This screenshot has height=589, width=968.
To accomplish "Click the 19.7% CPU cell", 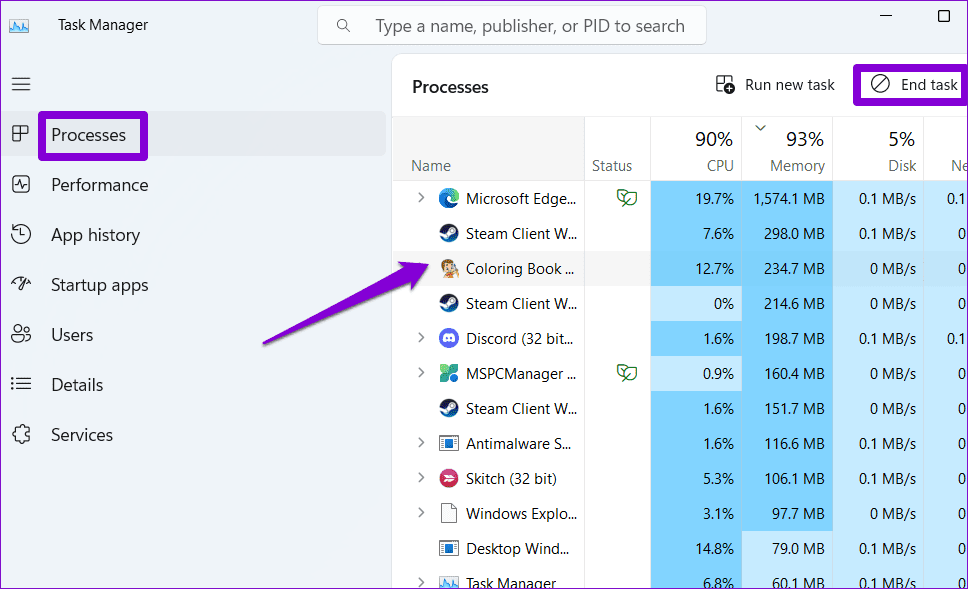I will [x=696, y=198].
